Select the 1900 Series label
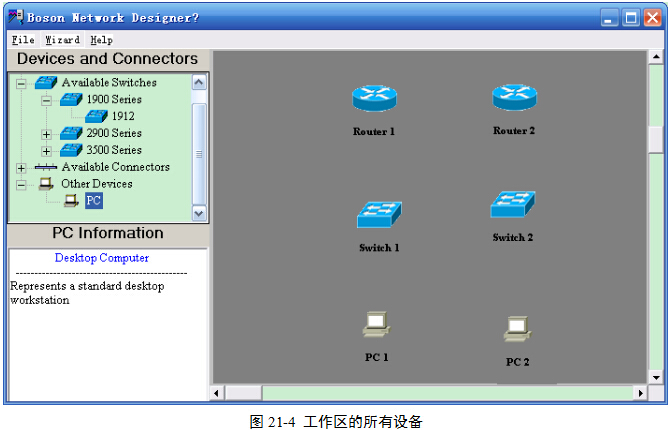 [114, 100]
